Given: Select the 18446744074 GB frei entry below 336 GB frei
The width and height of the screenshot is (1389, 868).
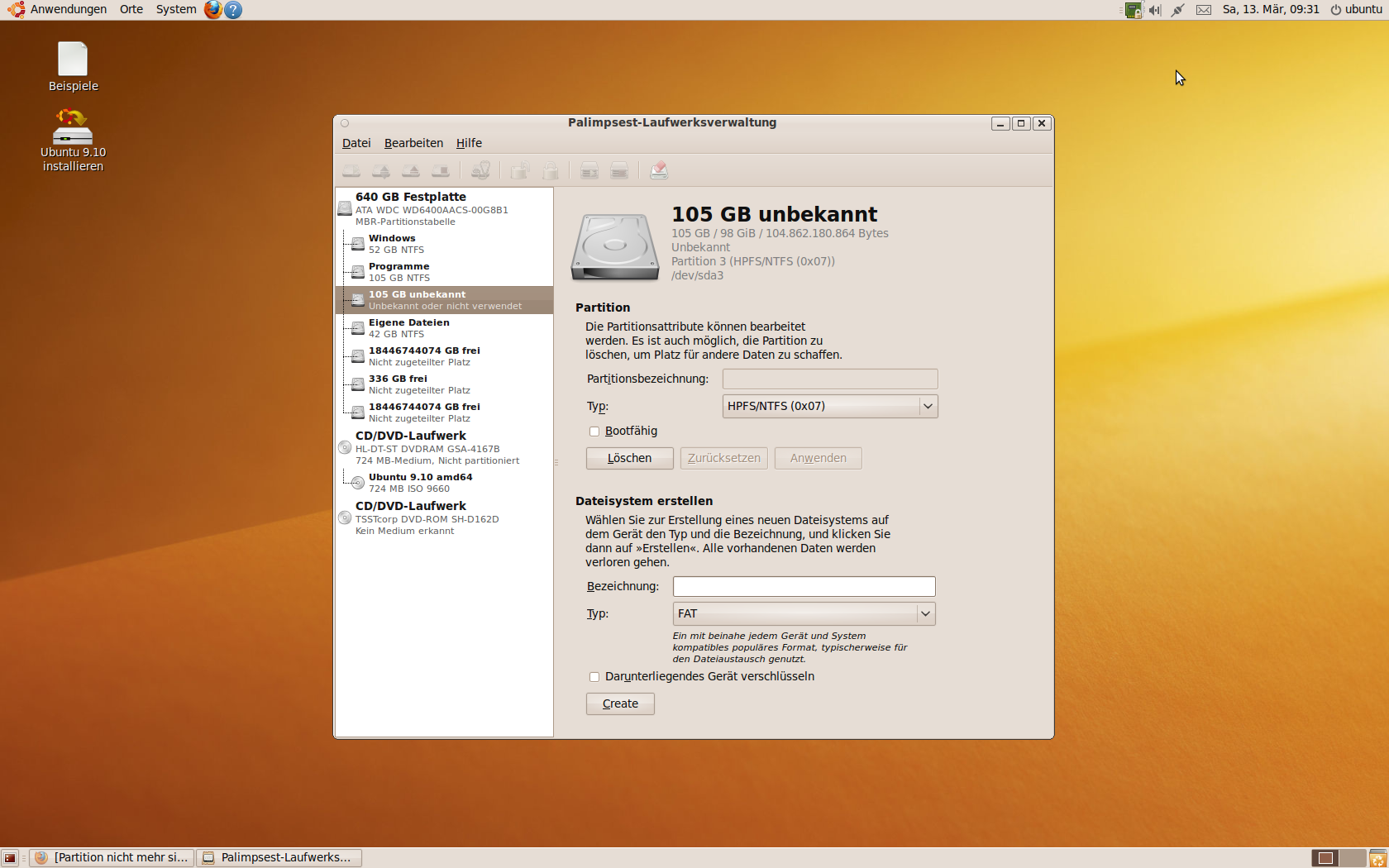Looking at the screenshot, I should click(444, 413).
